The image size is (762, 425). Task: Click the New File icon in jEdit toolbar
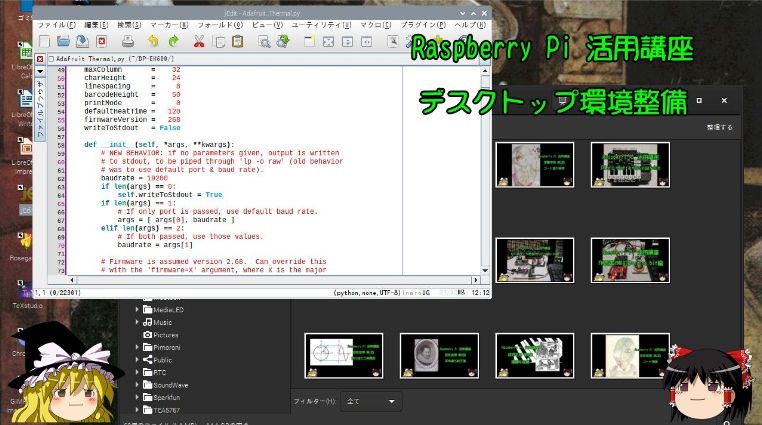click(45, 42)
